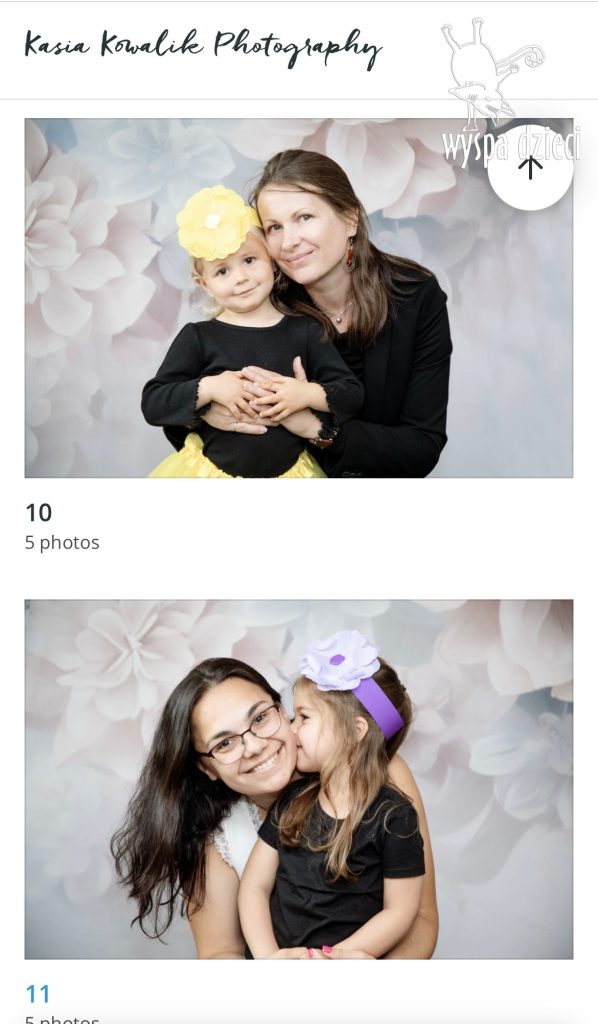The width and height of the screenshot is (598, 1024).
Task: Click the yellow skirt in album 10 photo
Action: [x=235, y=457]
